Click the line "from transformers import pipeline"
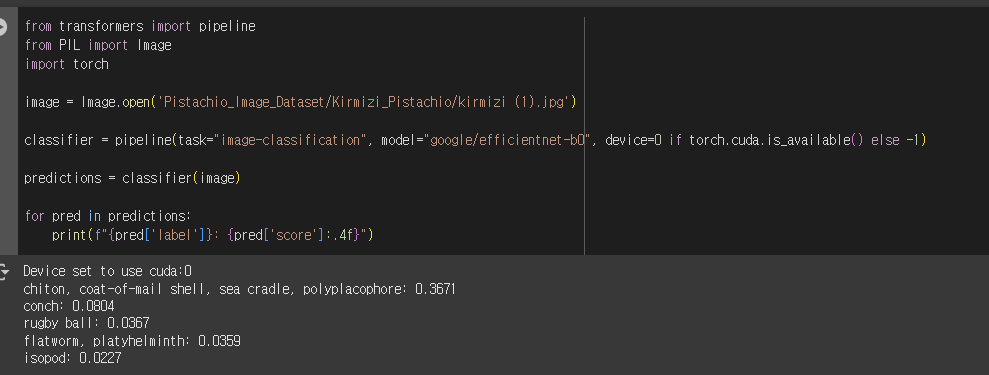Viewport: 989px width, 375px height. [140, 26]
